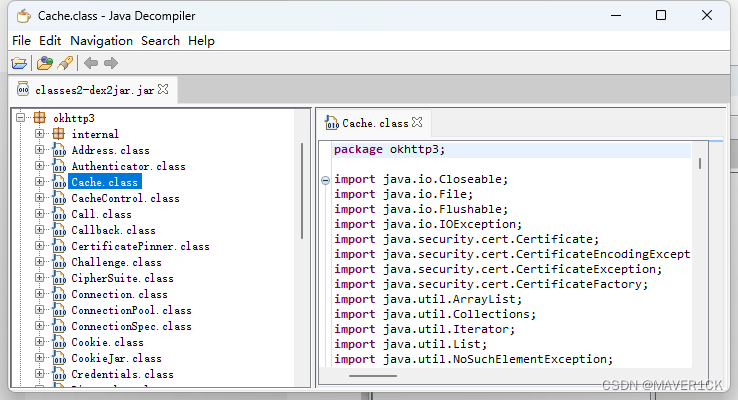Image resolution: width=738 pixels, height=400 pixels.
Task: Click the vertical scrollbar of the tree panel
Action: tap(302, 191)
